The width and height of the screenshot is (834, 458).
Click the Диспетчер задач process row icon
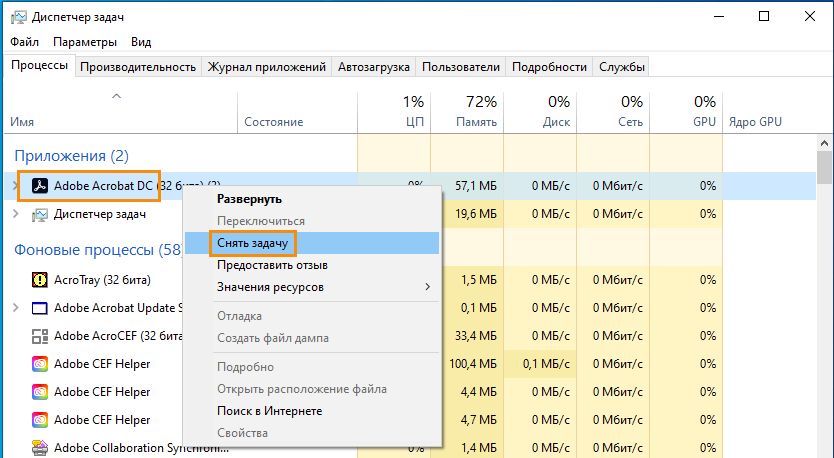pos(40,214)
